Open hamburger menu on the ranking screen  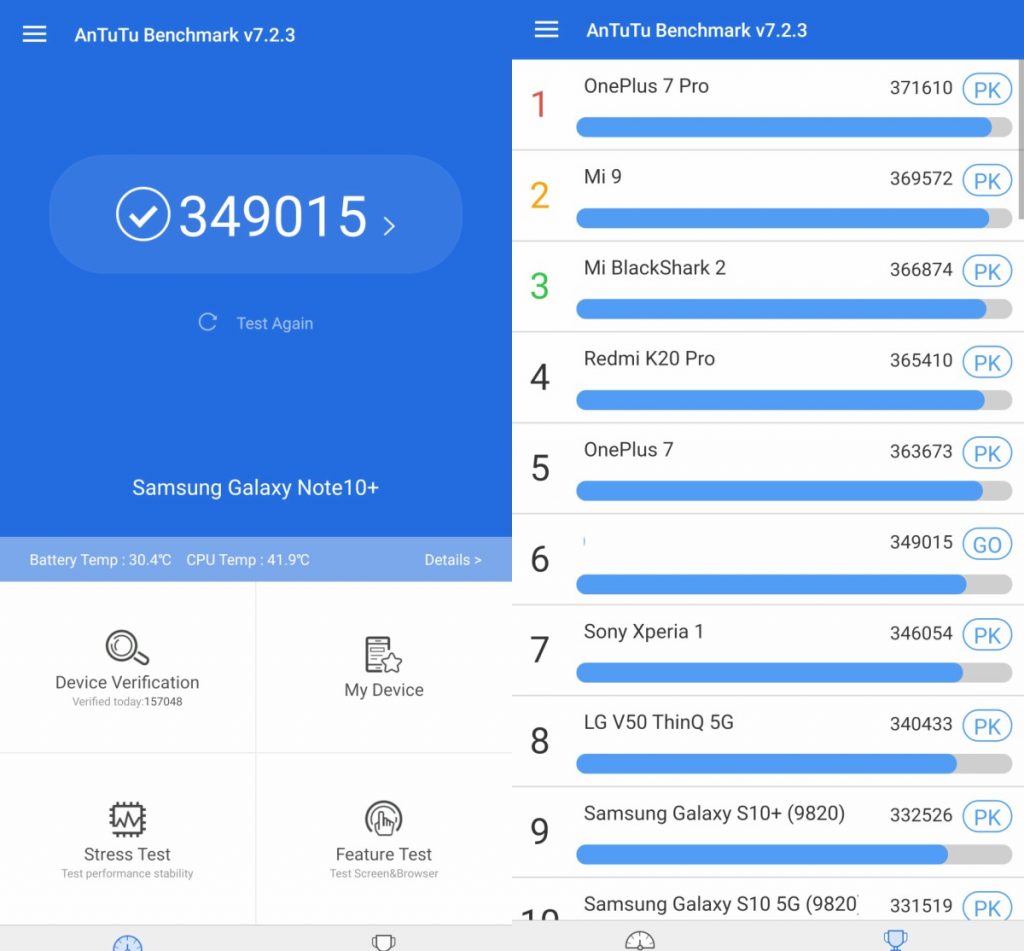547,29
